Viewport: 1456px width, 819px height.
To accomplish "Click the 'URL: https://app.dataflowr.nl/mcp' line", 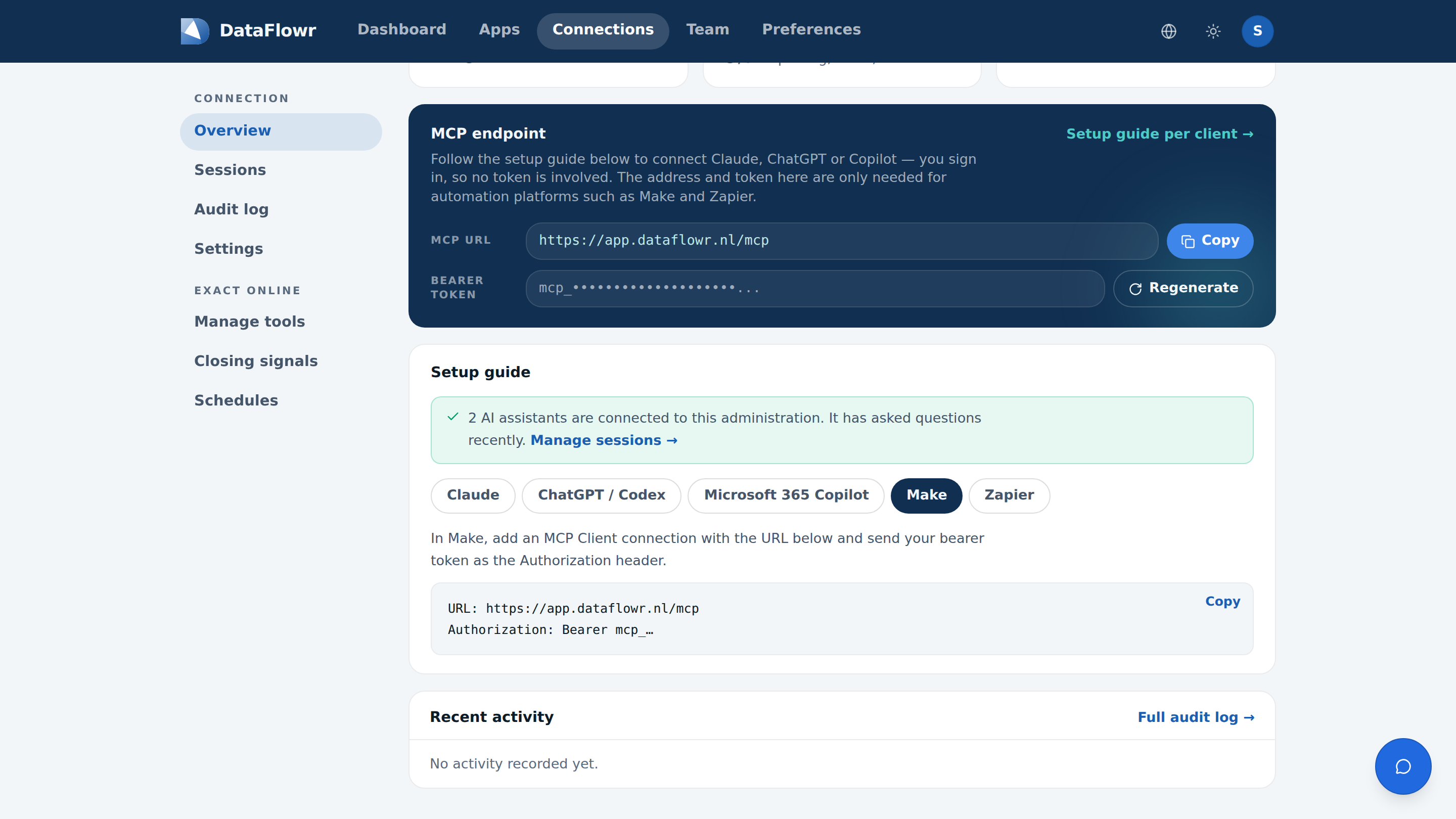I will [x=573, y=608].
